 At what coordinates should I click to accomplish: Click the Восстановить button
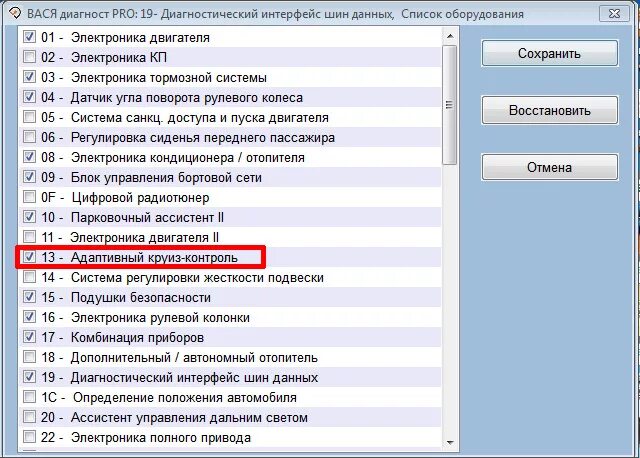click(549, 110)
